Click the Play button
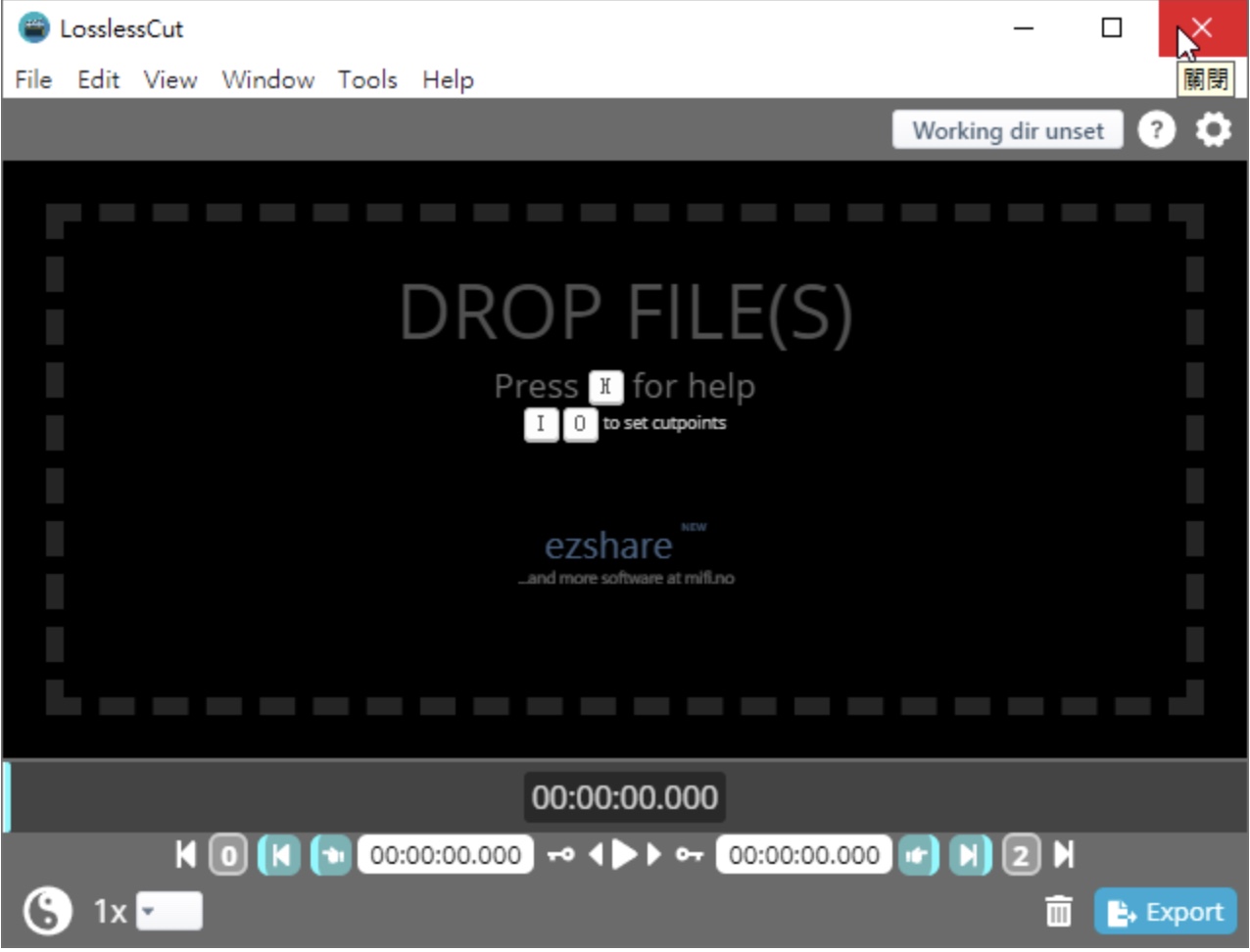 coord(624,855)
